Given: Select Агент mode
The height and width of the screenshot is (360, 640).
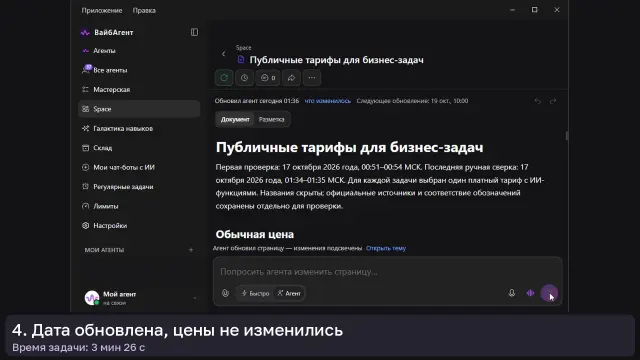Looking at the screenshot, I should coord(289,293).
